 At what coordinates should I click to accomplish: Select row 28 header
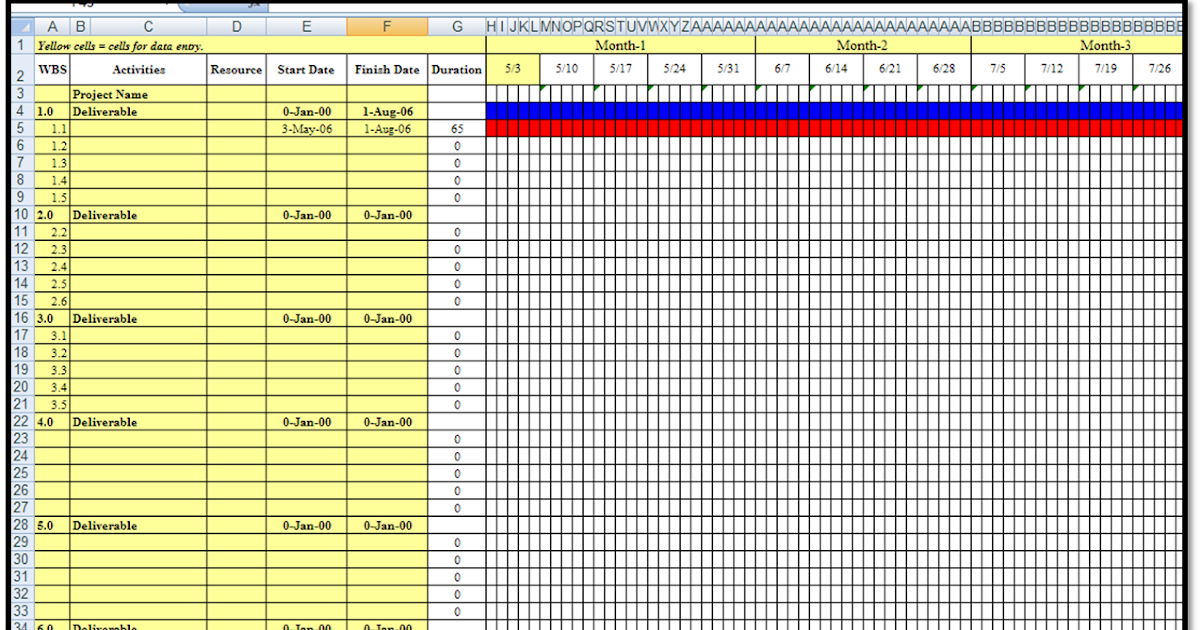(x=21, y=525)
